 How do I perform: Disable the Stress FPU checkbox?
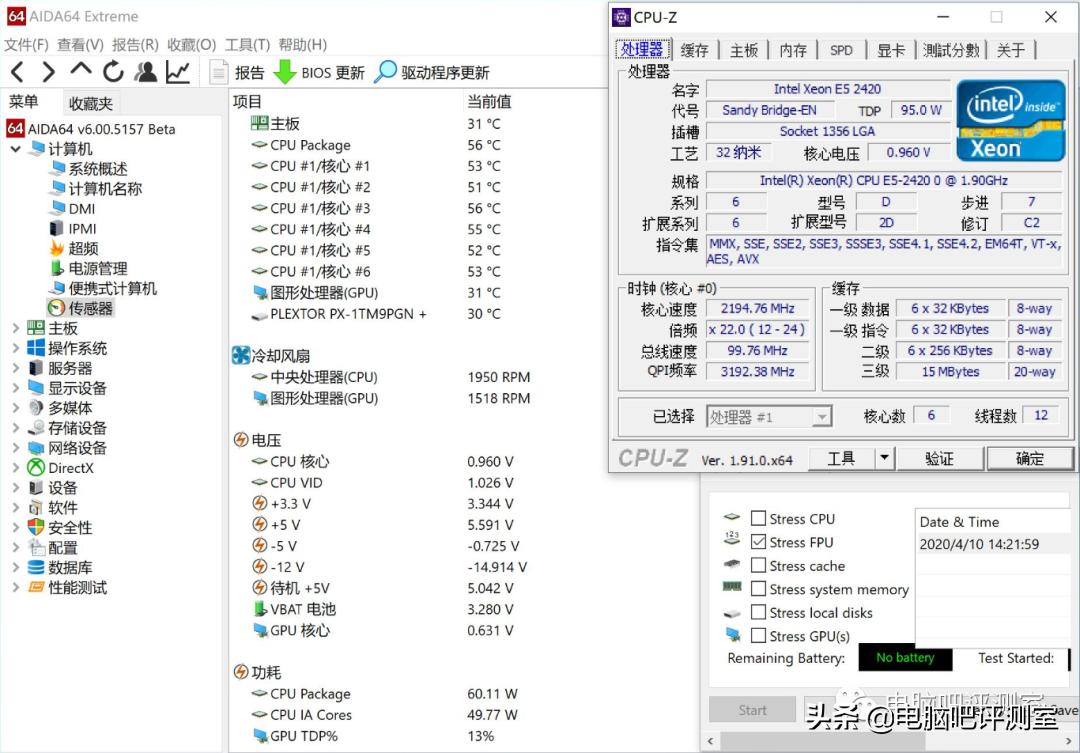click(x=759, y=542)
